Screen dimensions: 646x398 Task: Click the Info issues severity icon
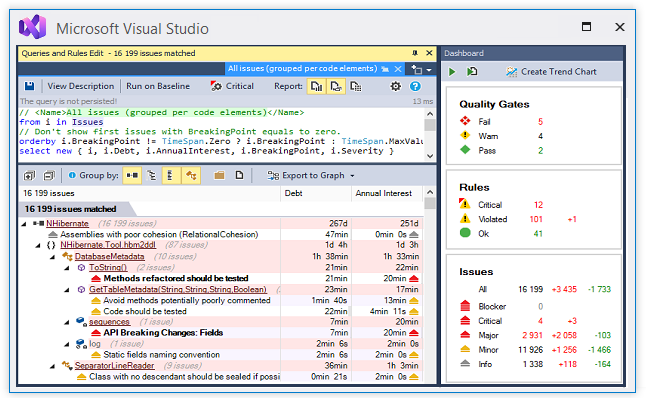[465, 363]
